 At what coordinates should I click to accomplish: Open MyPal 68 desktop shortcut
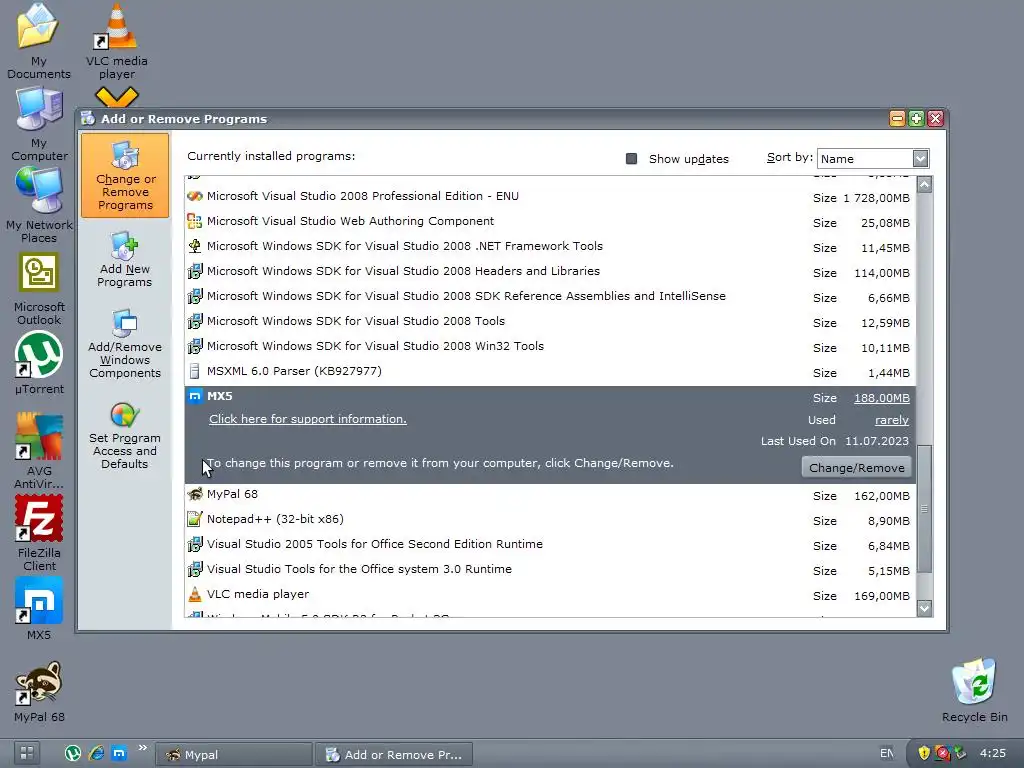(39, 692)
